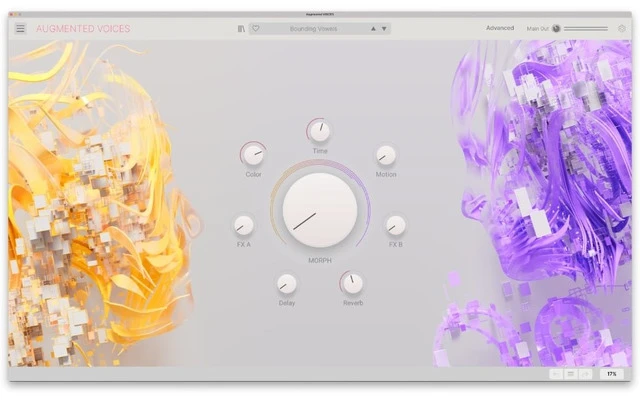Click the Reverb knob
640x400 pixels.
pos(353,284)
